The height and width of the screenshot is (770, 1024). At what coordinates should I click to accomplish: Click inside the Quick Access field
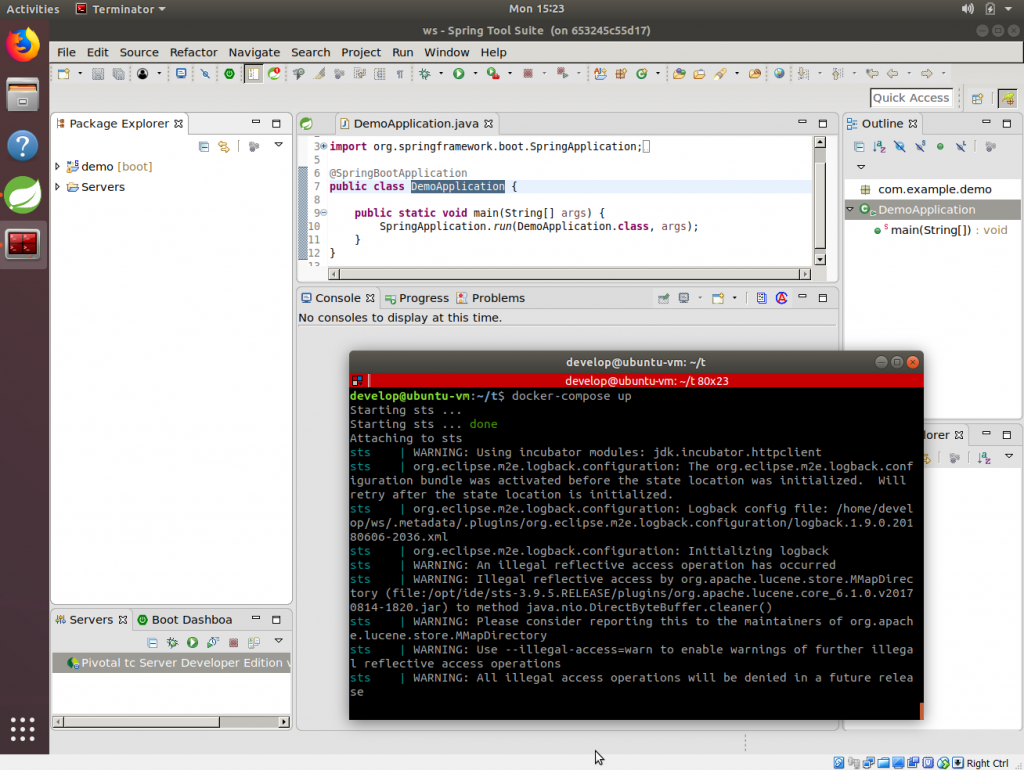[910, 97]
